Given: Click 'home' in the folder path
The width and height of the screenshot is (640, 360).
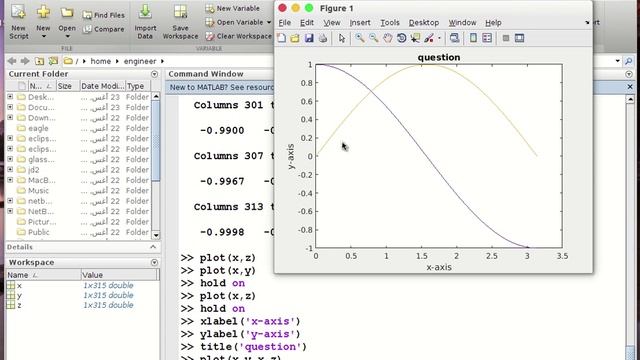Looking at the screenshot, I should click(100, 61).
